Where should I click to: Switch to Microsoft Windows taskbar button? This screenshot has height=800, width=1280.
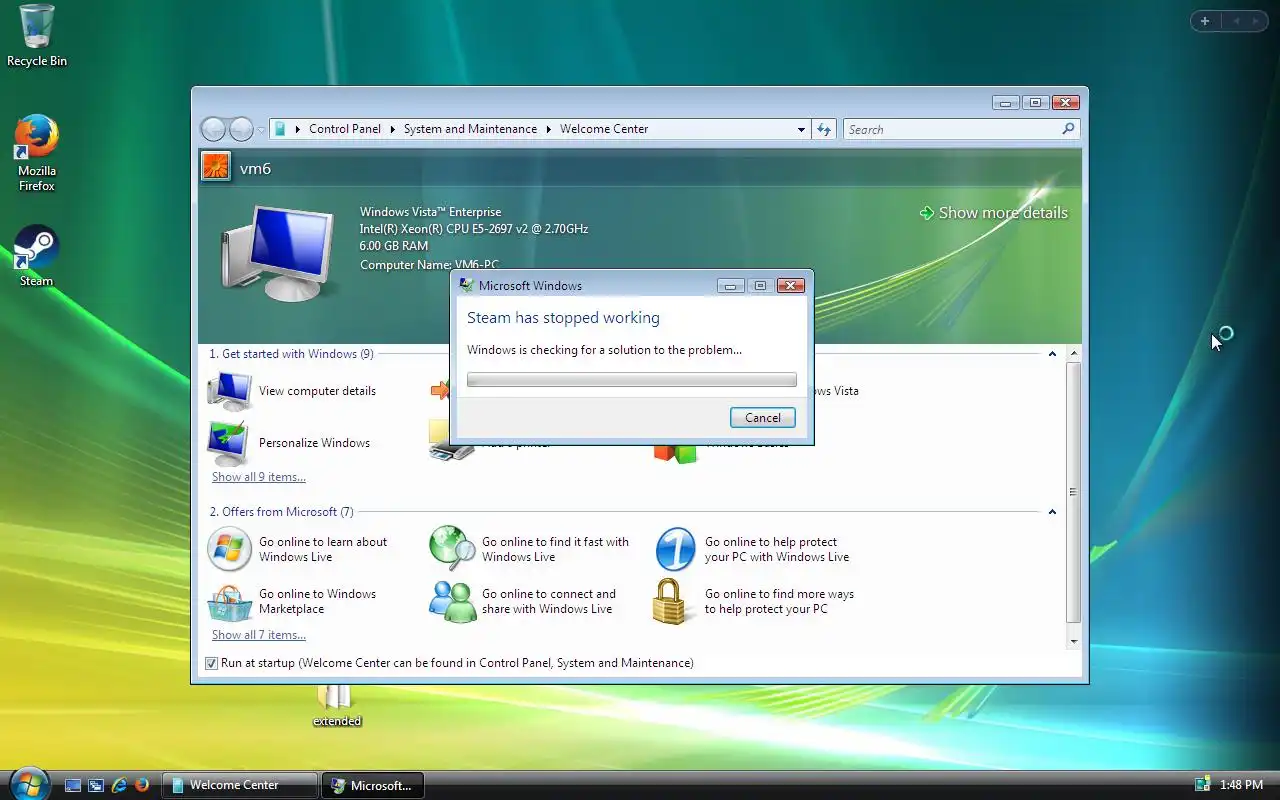372,785
